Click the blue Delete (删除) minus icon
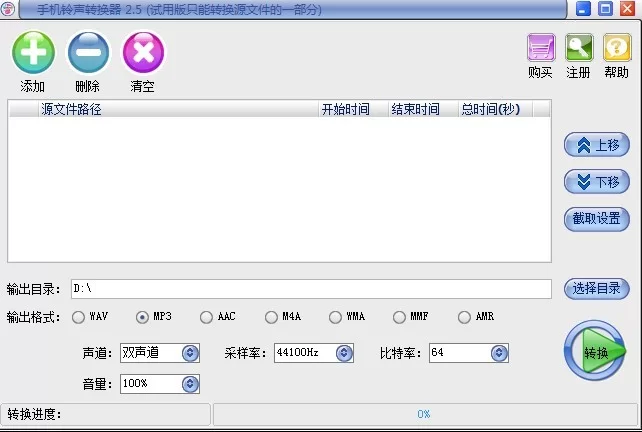The height and width of the screenshot is (432, 642). point(88,52)
